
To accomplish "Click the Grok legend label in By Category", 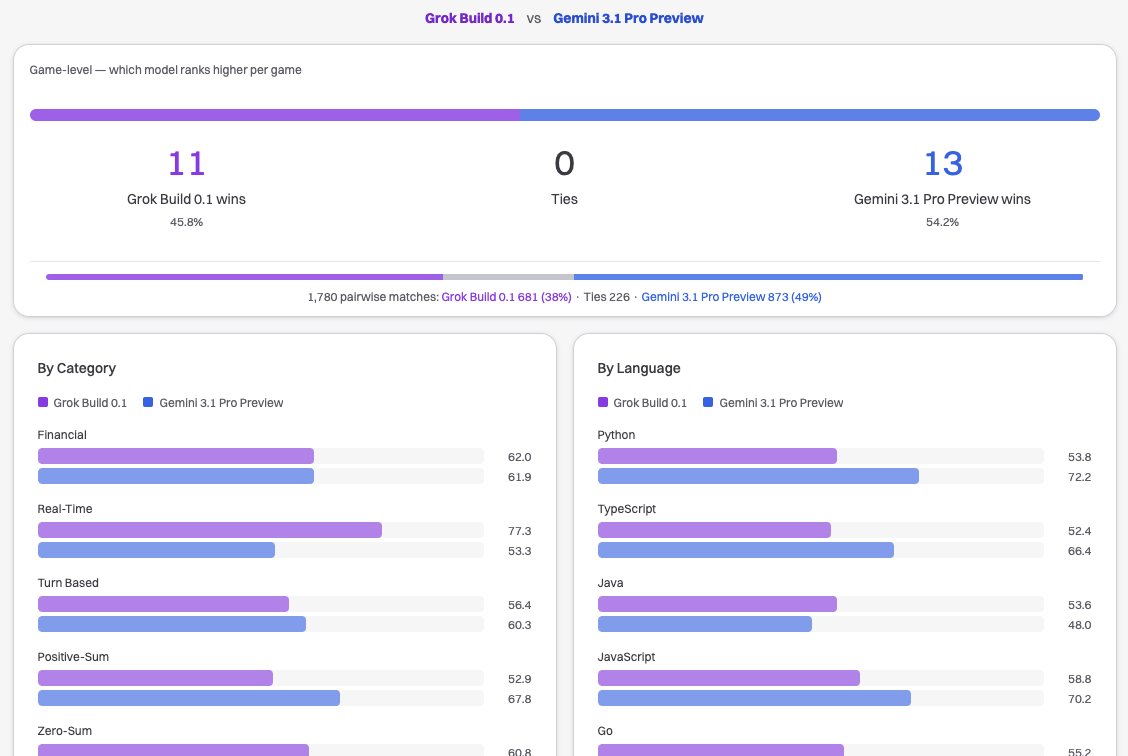I will click(x=90, y=403).
